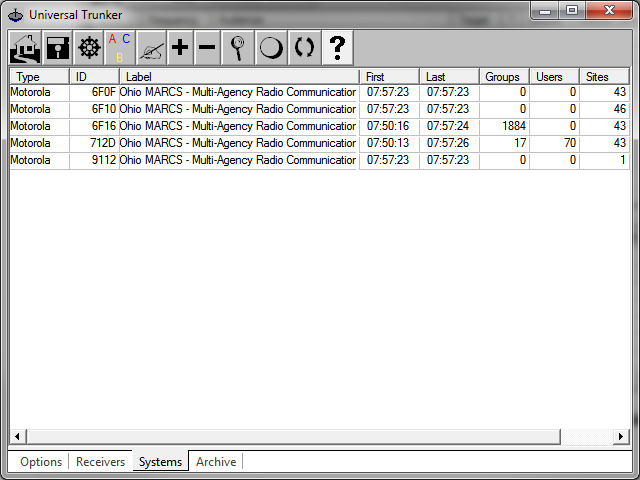Open the Archive tab
The height and width of the screenshot is (480, 640).
point(216,462)
